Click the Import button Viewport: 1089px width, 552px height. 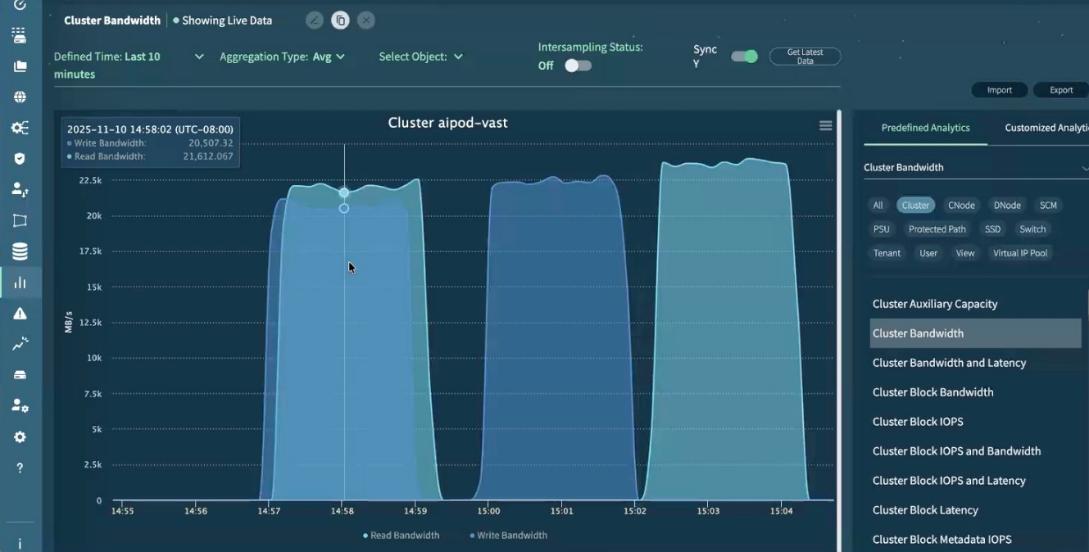[x=999, y=90]
